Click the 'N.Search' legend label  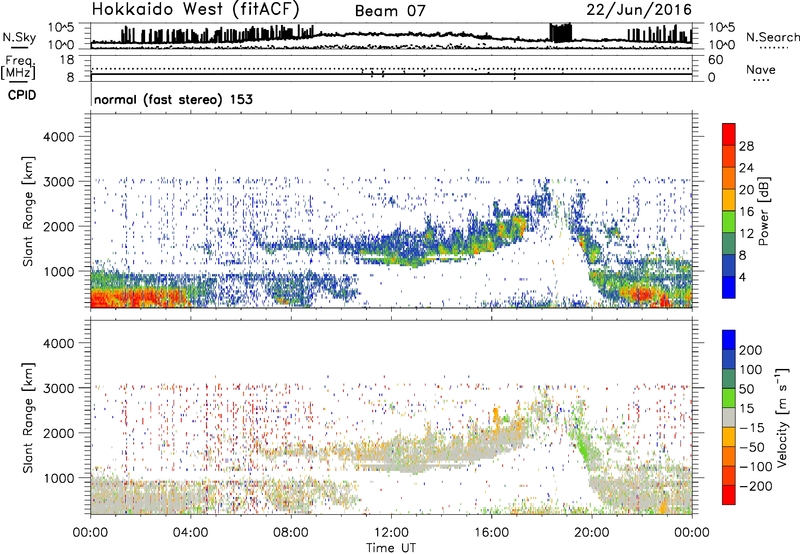tap(772, 37)
